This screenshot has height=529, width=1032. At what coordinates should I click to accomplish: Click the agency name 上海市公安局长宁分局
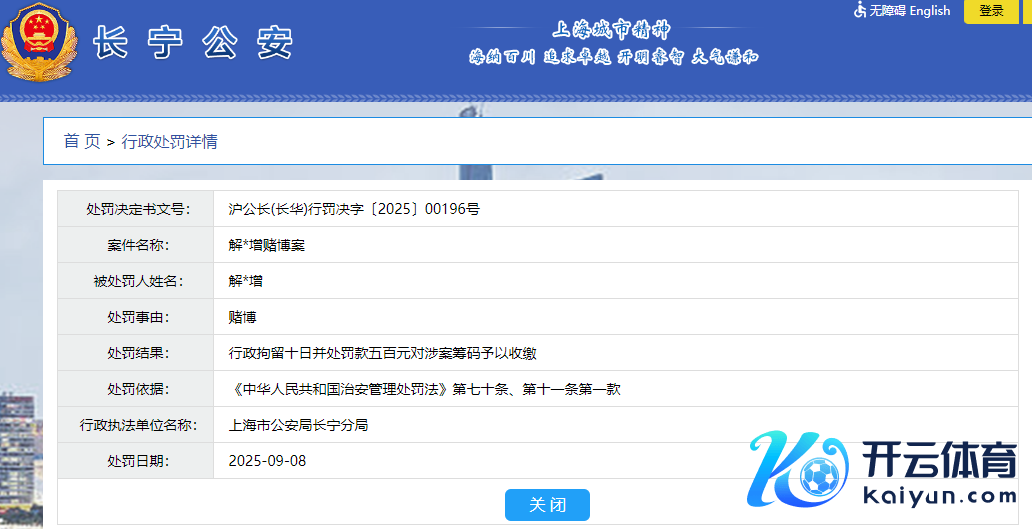point(298,425)
